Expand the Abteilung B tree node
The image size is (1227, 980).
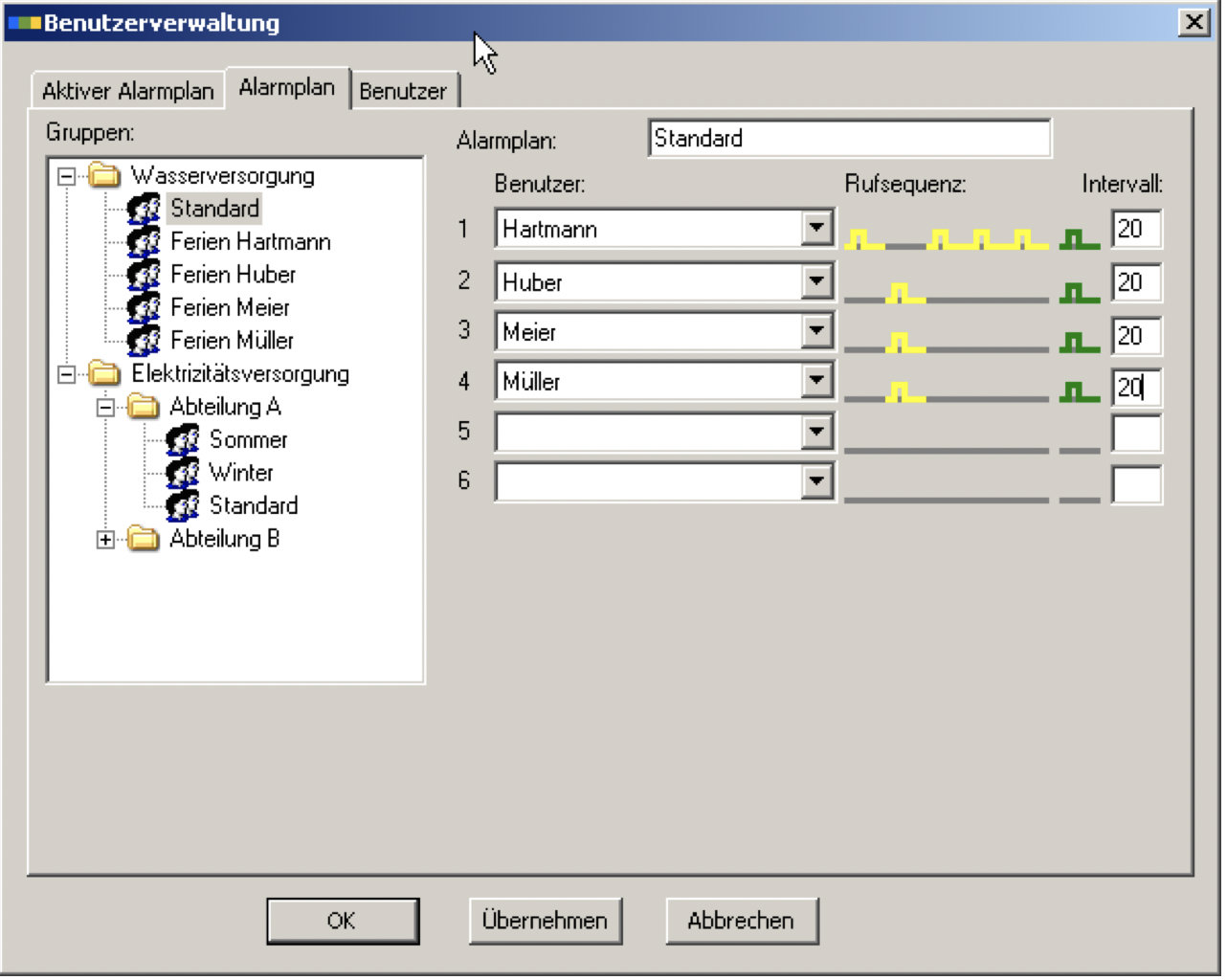(x=105, y=540)
